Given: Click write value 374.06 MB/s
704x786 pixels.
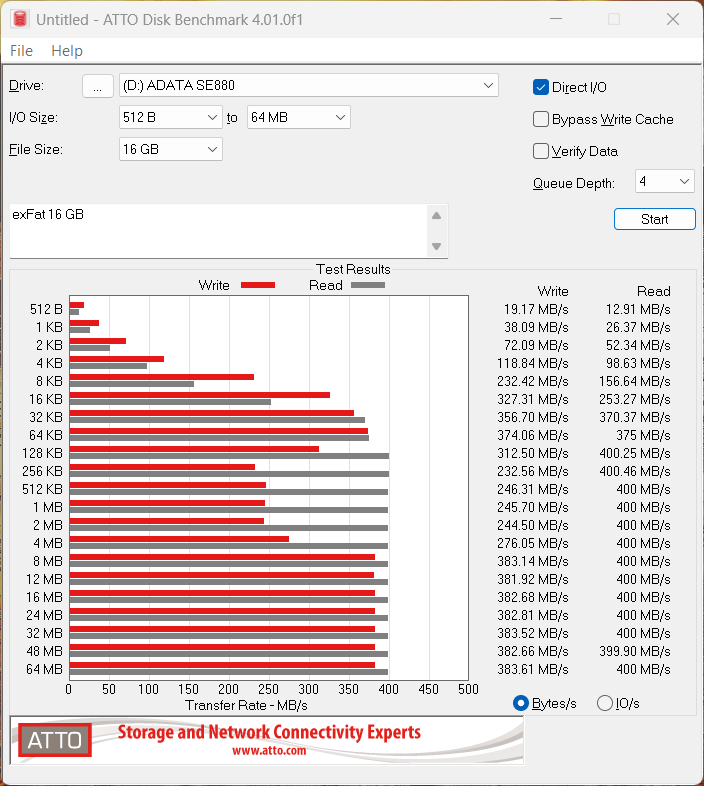Looking at the screenshot, I should pos(533,435).
